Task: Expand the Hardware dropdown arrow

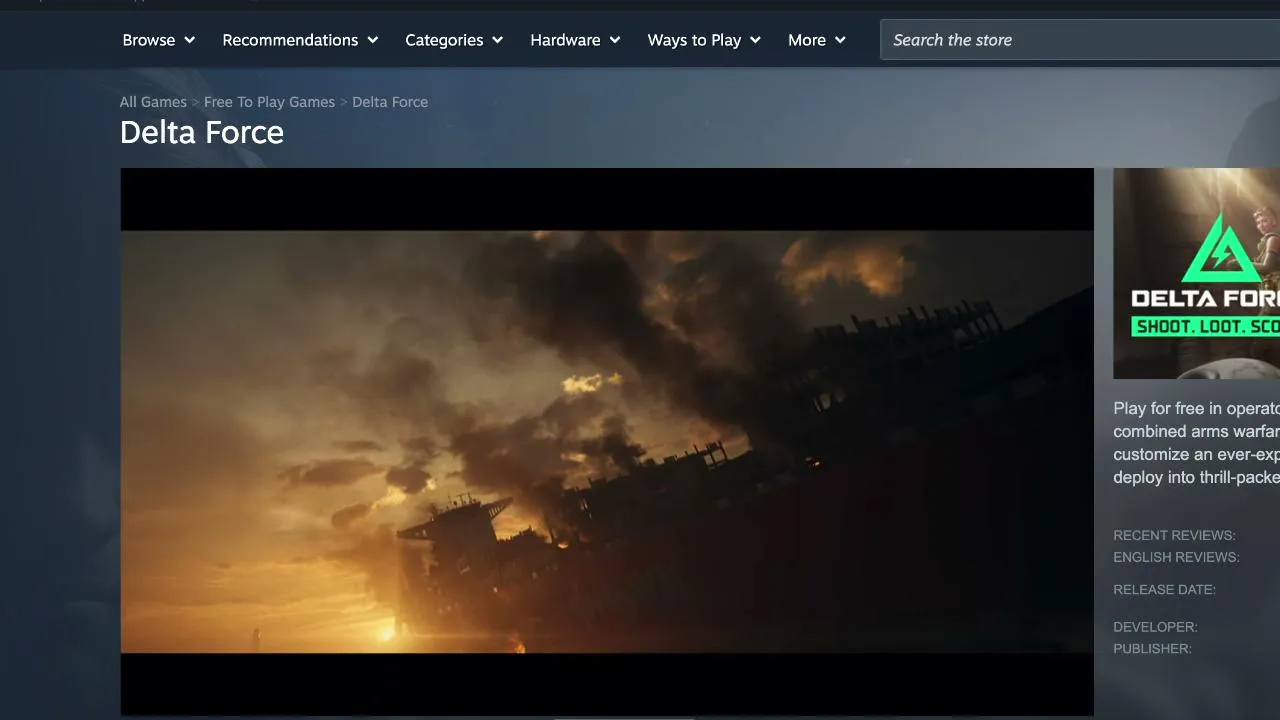Action: click(615, 40)
